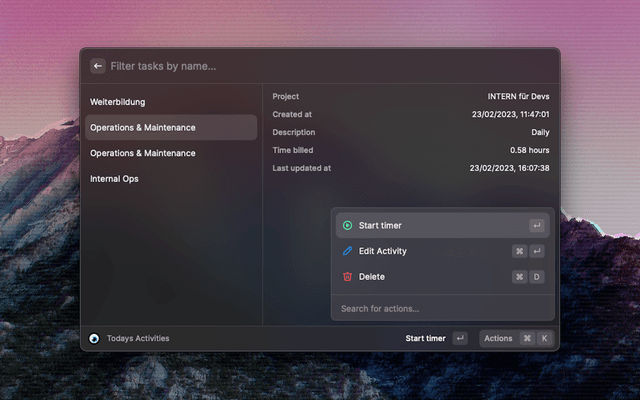
Task: Focus the Search for actions field
Action: [x=440, y=308]
